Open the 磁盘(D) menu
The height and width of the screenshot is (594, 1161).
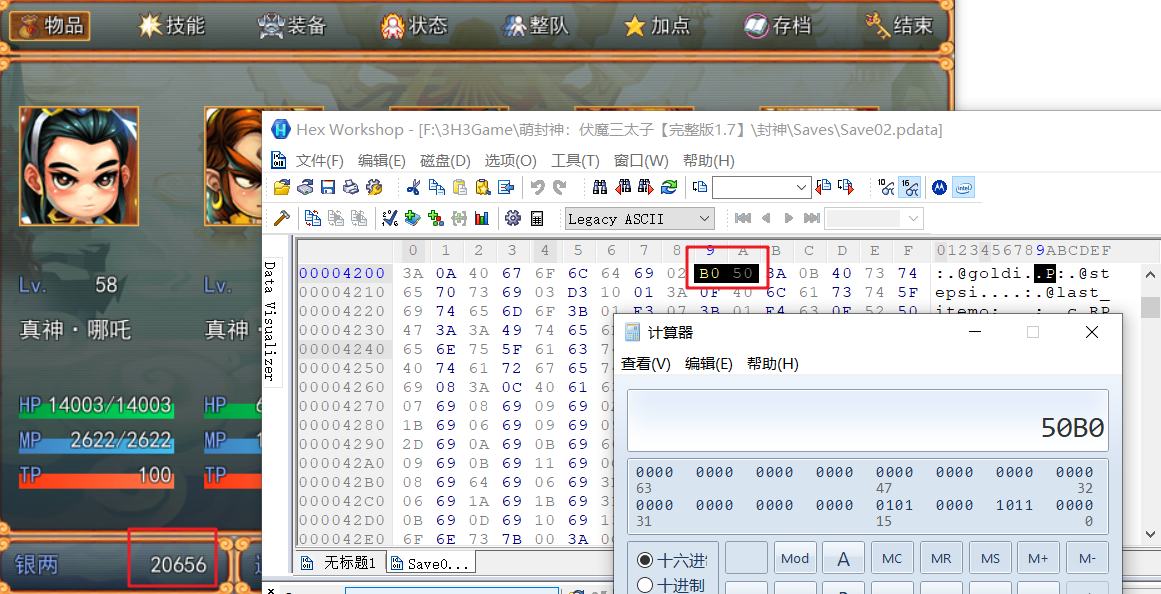[445, 161]
